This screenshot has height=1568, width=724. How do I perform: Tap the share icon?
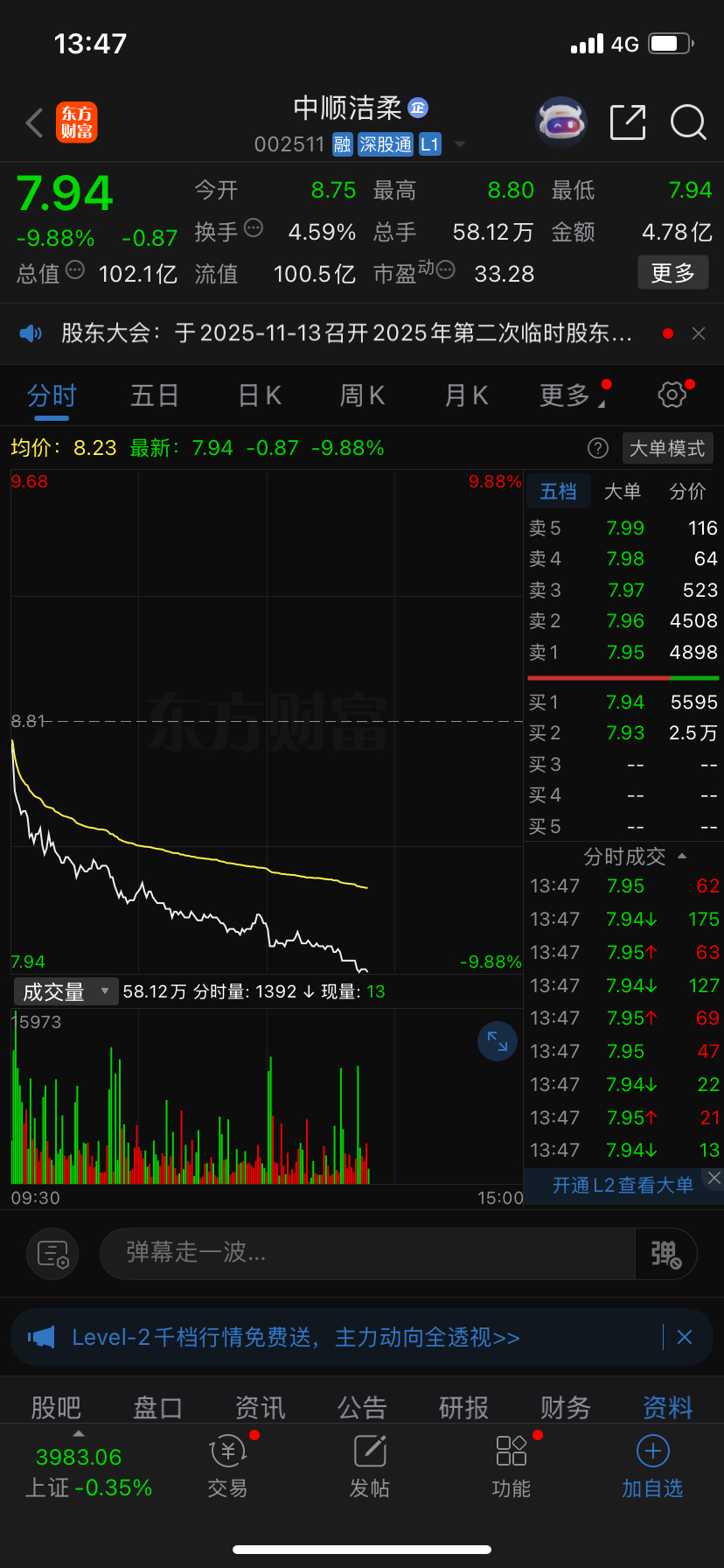[x=628, y=122]
